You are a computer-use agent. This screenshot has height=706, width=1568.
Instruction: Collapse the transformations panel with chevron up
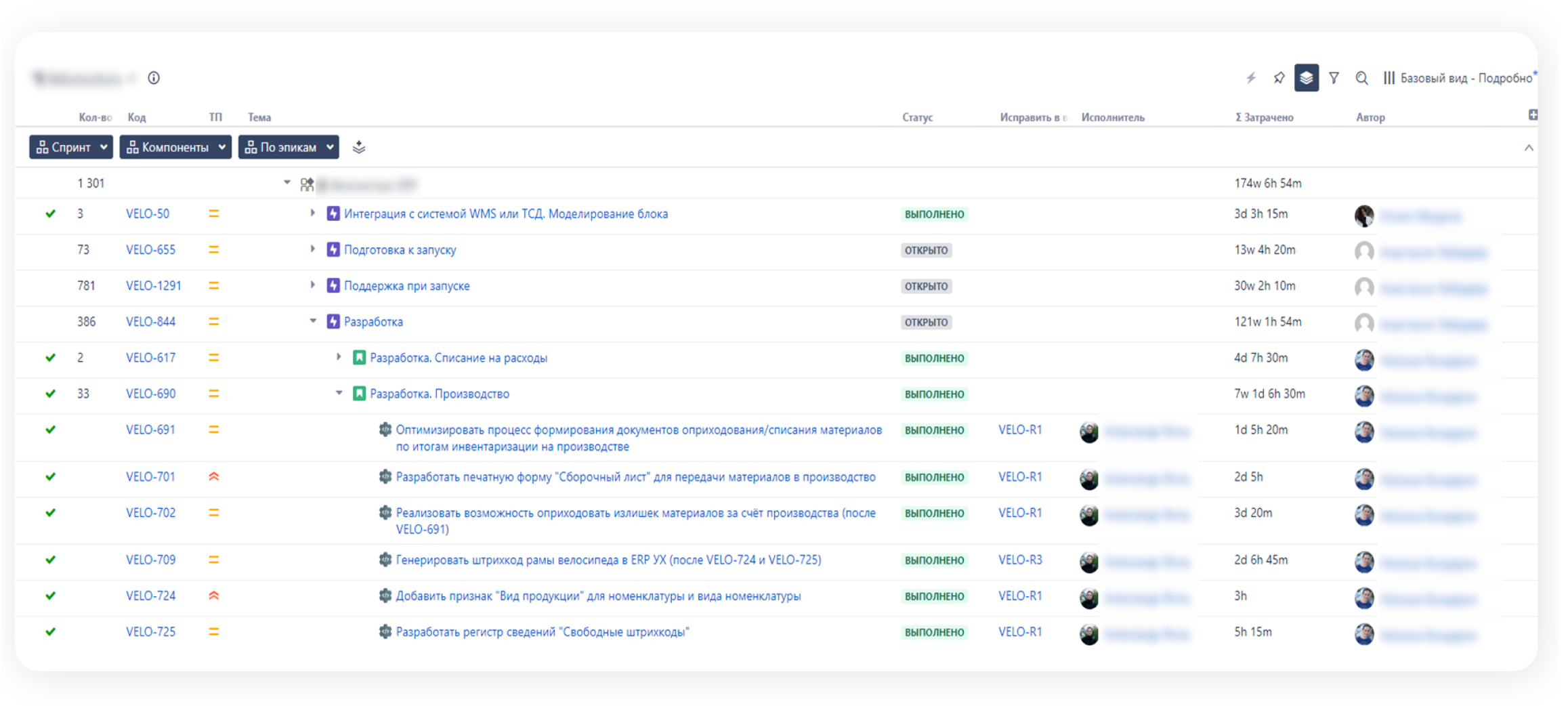pyautogui.click(x=1529, y=148)
